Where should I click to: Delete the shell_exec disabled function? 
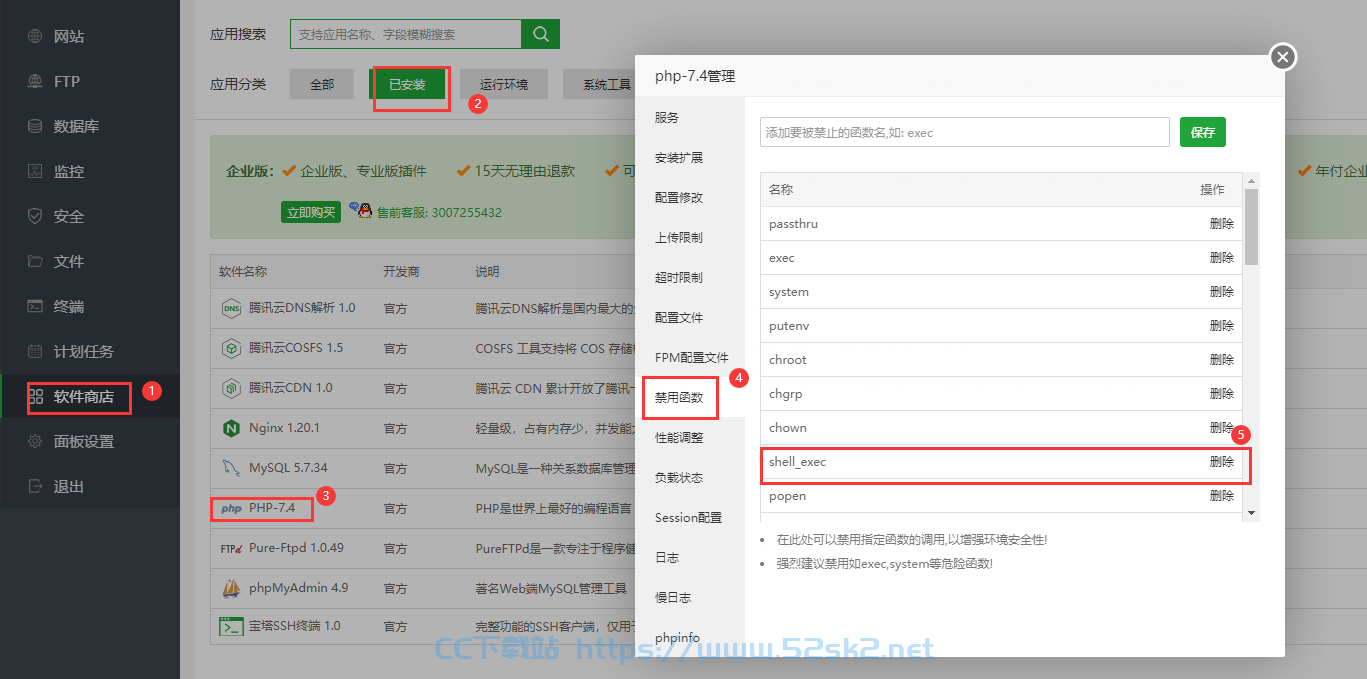click(1222, 462)
